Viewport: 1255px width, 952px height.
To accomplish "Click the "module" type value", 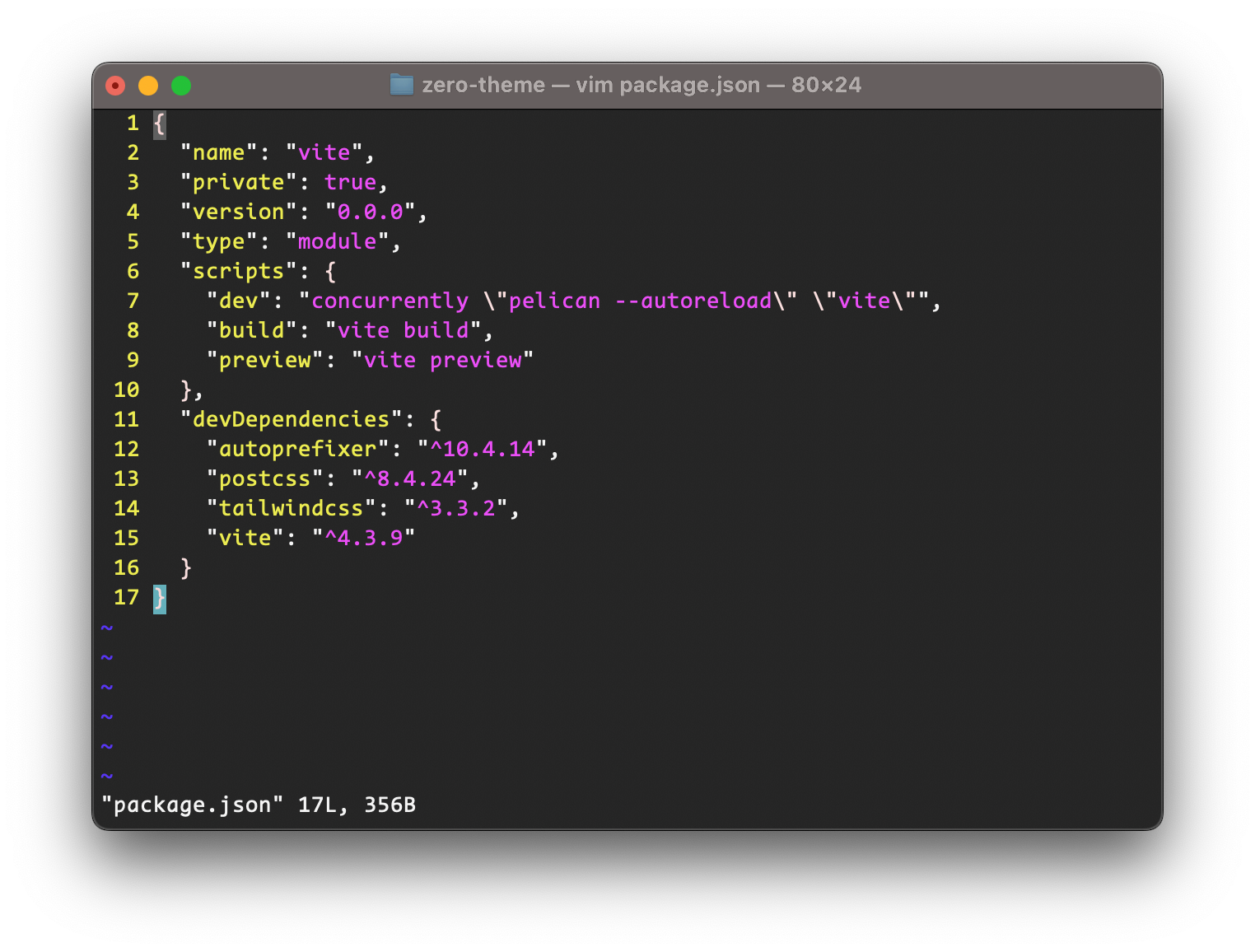I will tap(337, 242).
